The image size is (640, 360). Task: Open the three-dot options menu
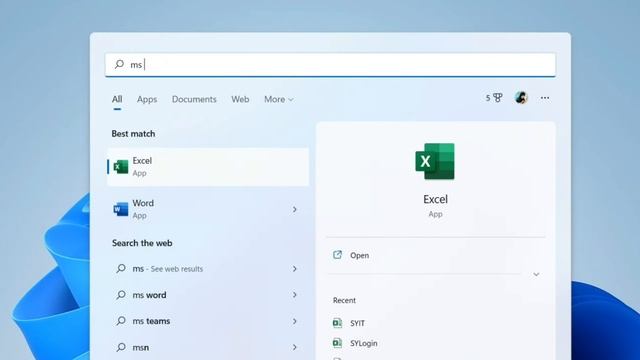(545, 98)
